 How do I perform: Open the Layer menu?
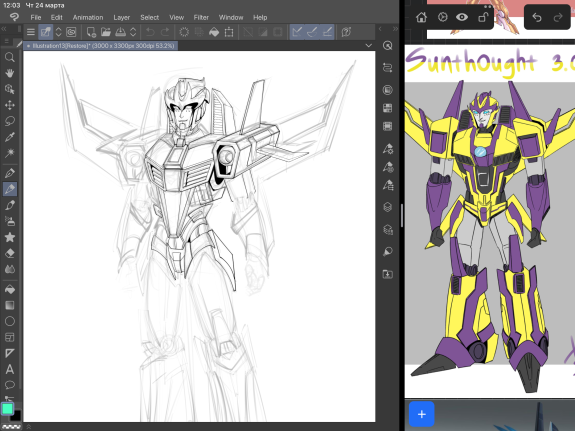click(121, 17)
